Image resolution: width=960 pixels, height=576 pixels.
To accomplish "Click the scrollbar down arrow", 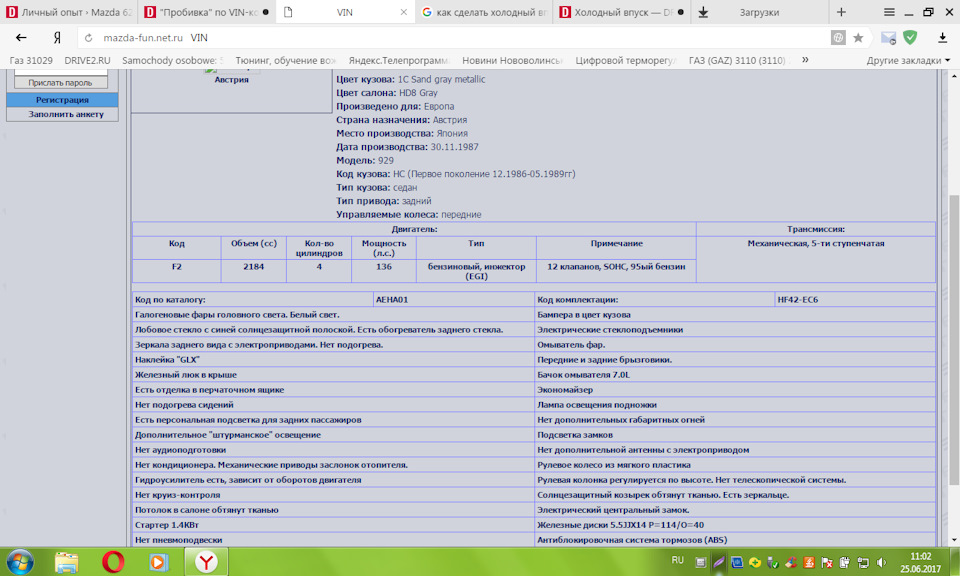I will pos(954,540).
